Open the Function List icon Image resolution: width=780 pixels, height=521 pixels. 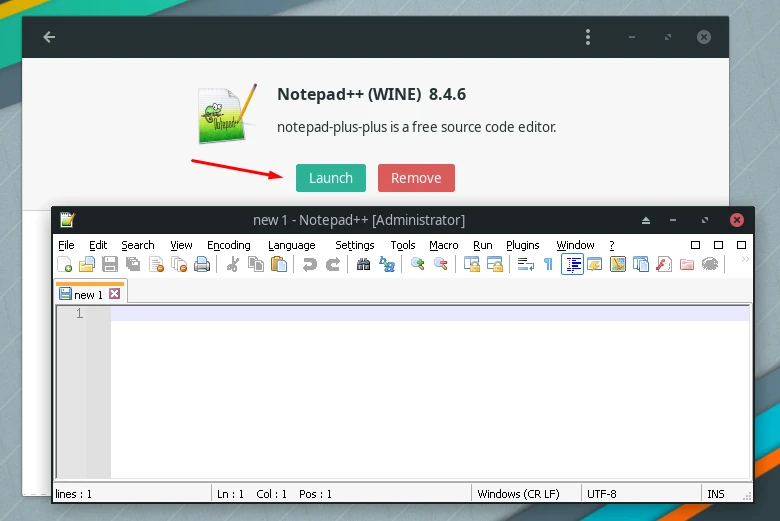664,264
